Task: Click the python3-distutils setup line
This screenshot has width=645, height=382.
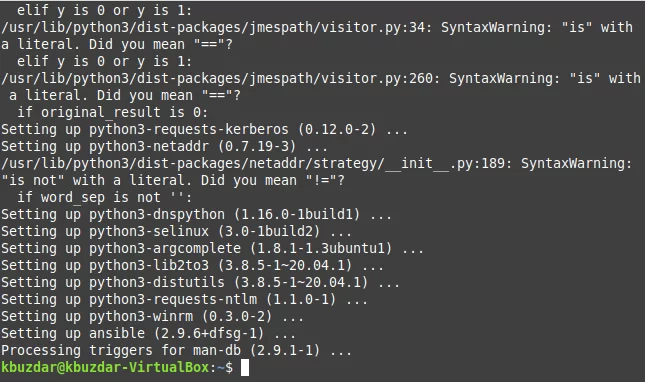Action: (x=200, y=282)
